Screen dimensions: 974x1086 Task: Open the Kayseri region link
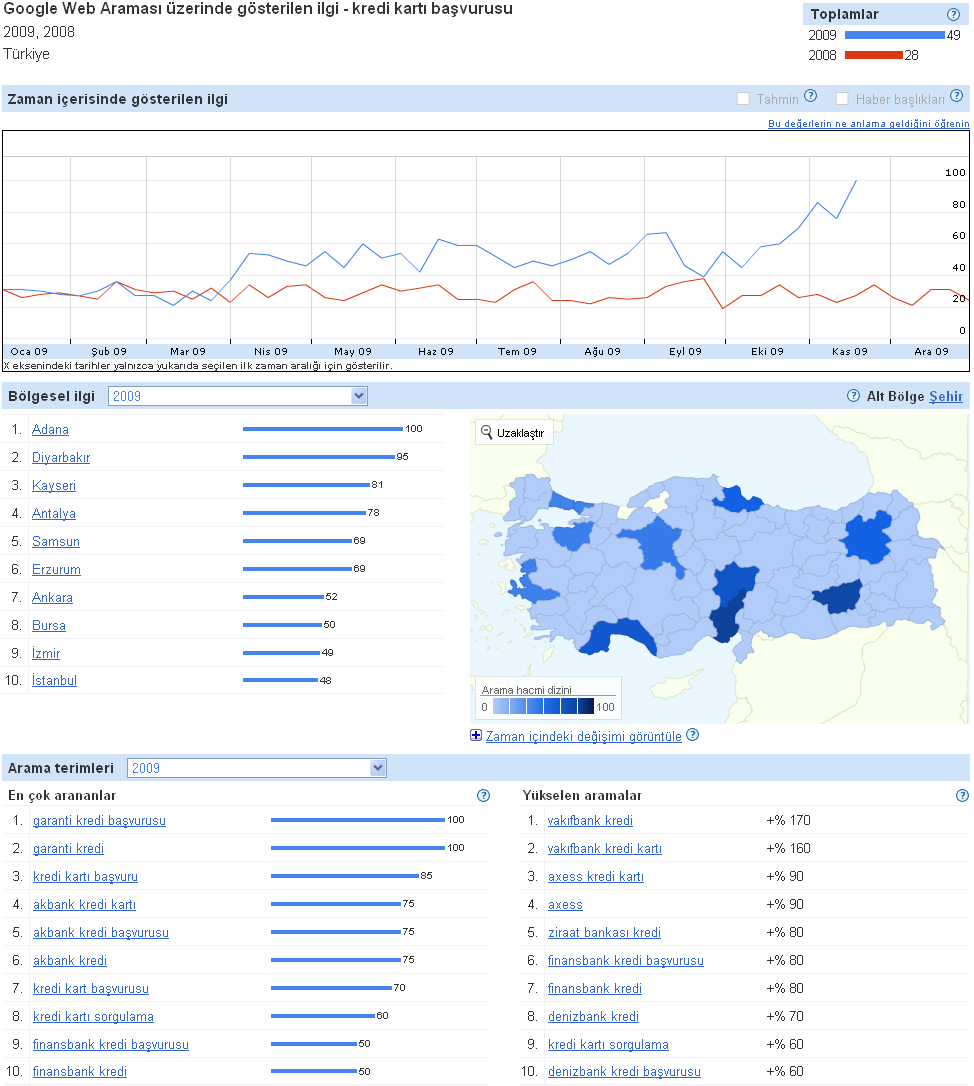click(54, 486)
